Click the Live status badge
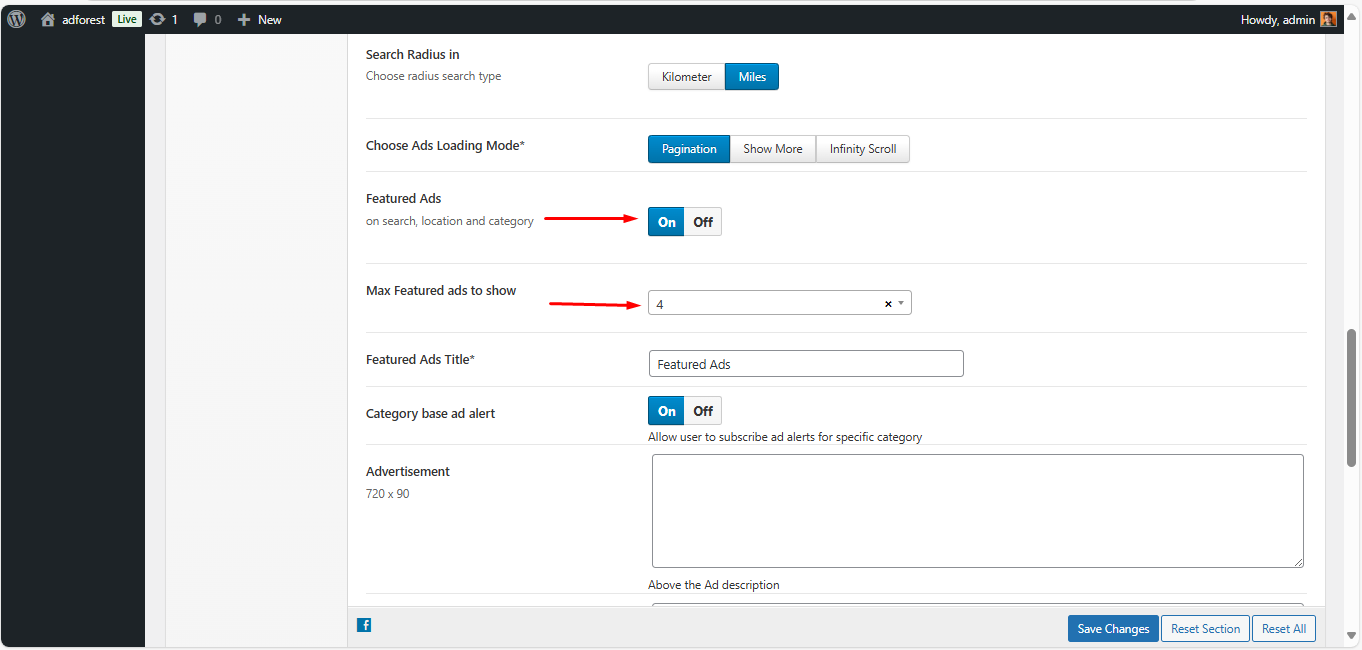The image size is (1362, 650). pyautogui.click(x=126, y=19)
